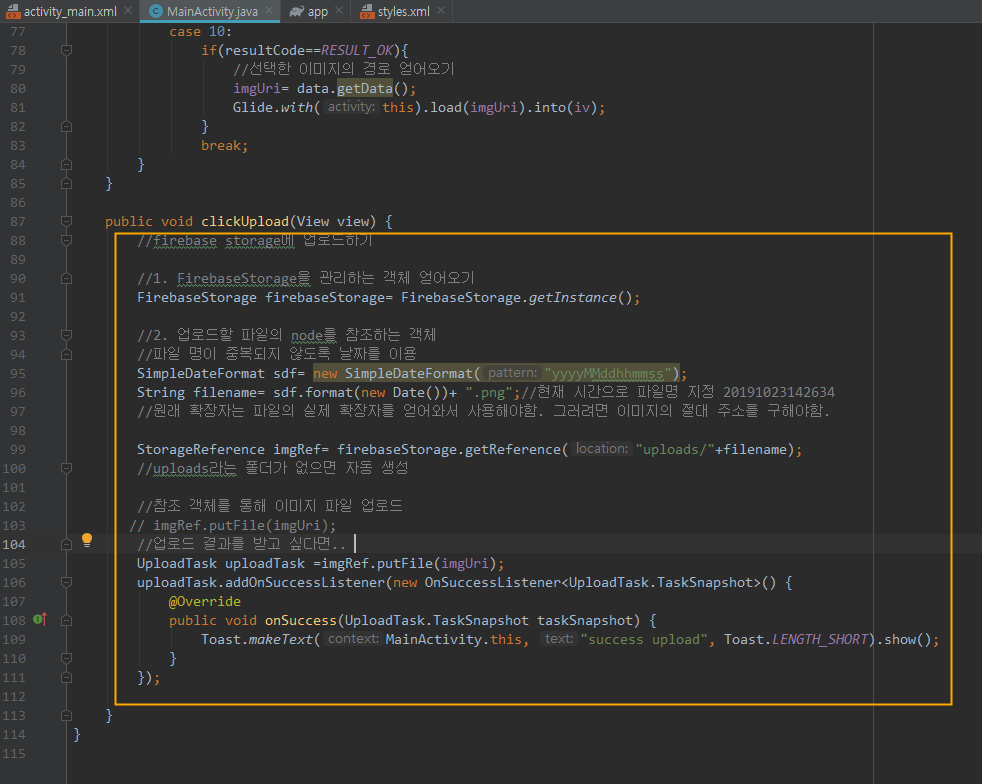
Task: Click case 10 label on line 77
Action: click(200, 31)
